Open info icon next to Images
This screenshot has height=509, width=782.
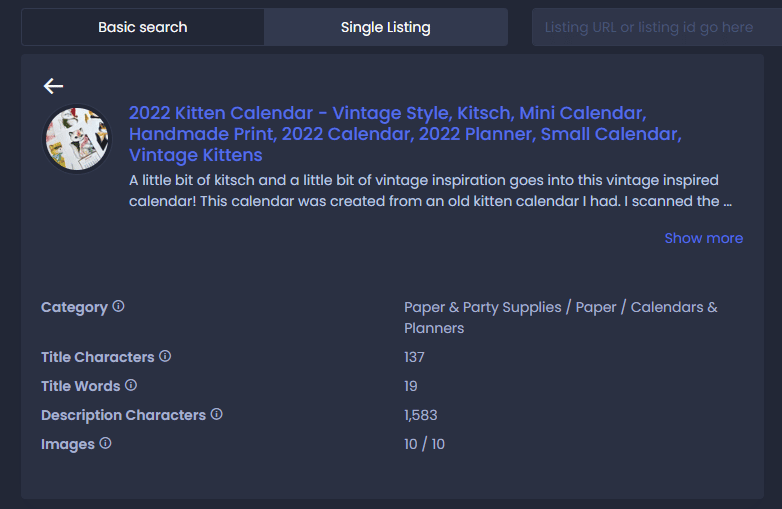[105, 443]
